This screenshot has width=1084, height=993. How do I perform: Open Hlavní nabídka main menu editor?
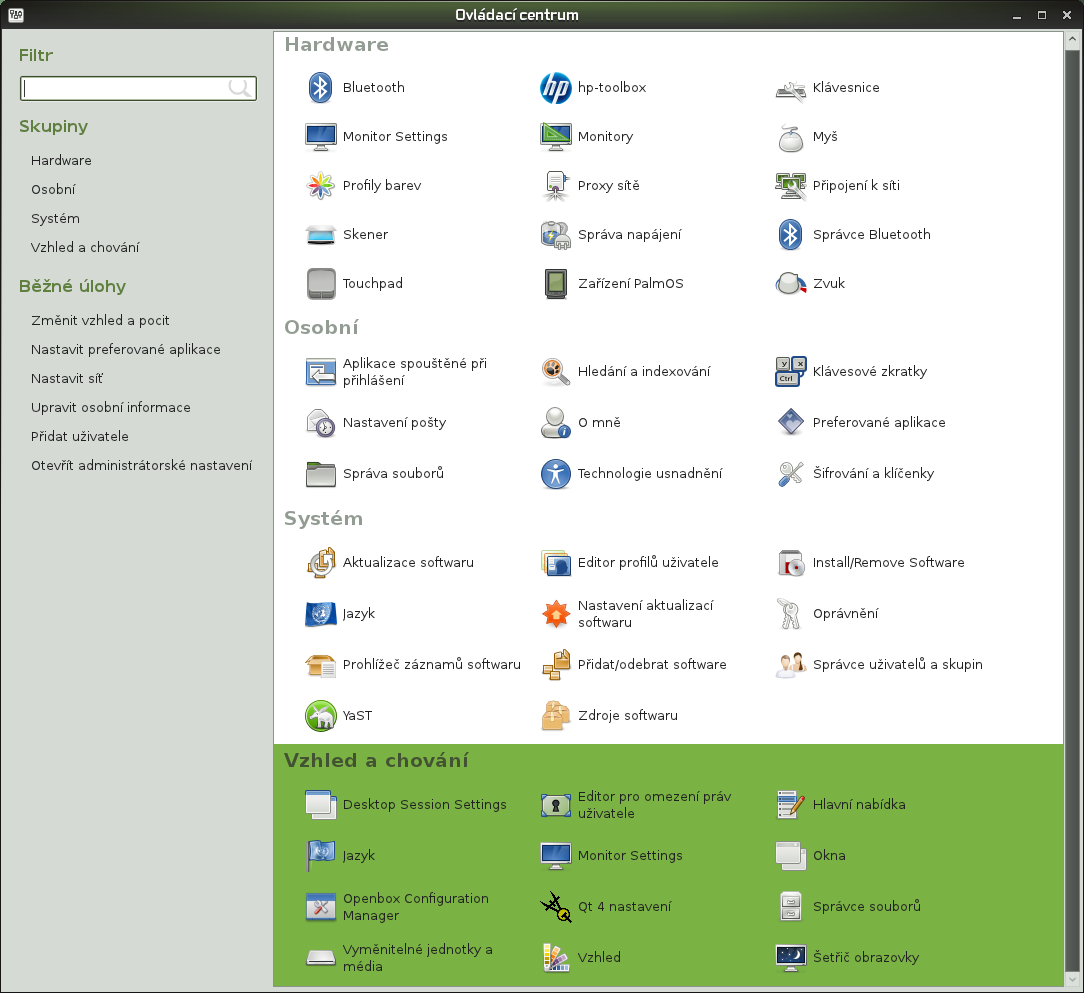(x=790, y=805)
